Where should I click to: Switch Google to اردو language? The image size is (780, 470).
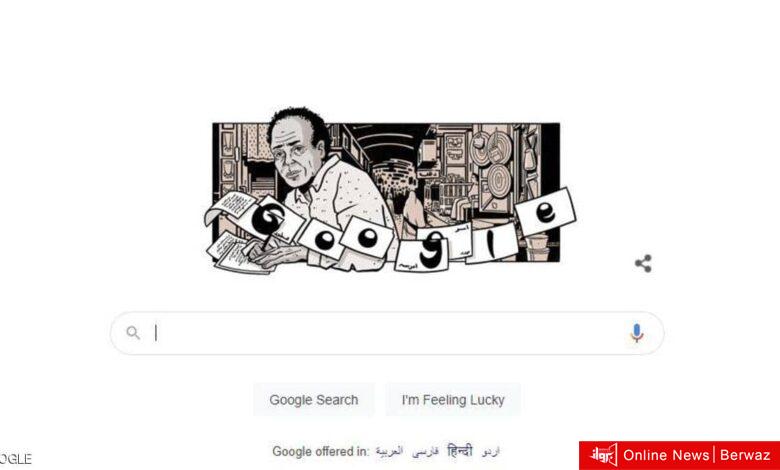click(x=490, y=452)
